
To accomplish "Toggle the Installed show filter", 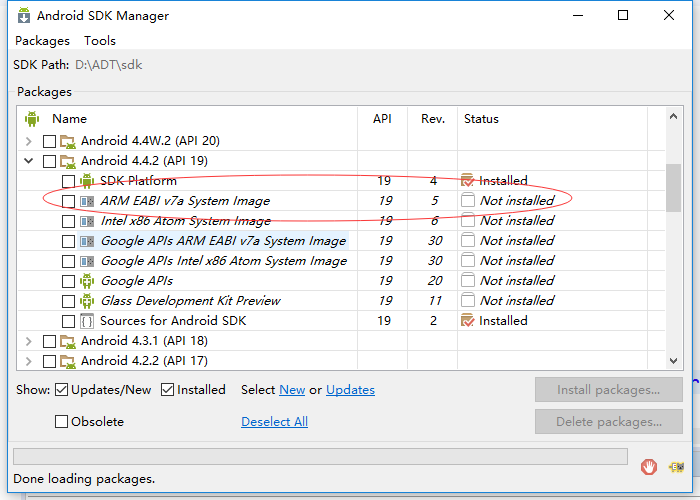I will [167, 390].
